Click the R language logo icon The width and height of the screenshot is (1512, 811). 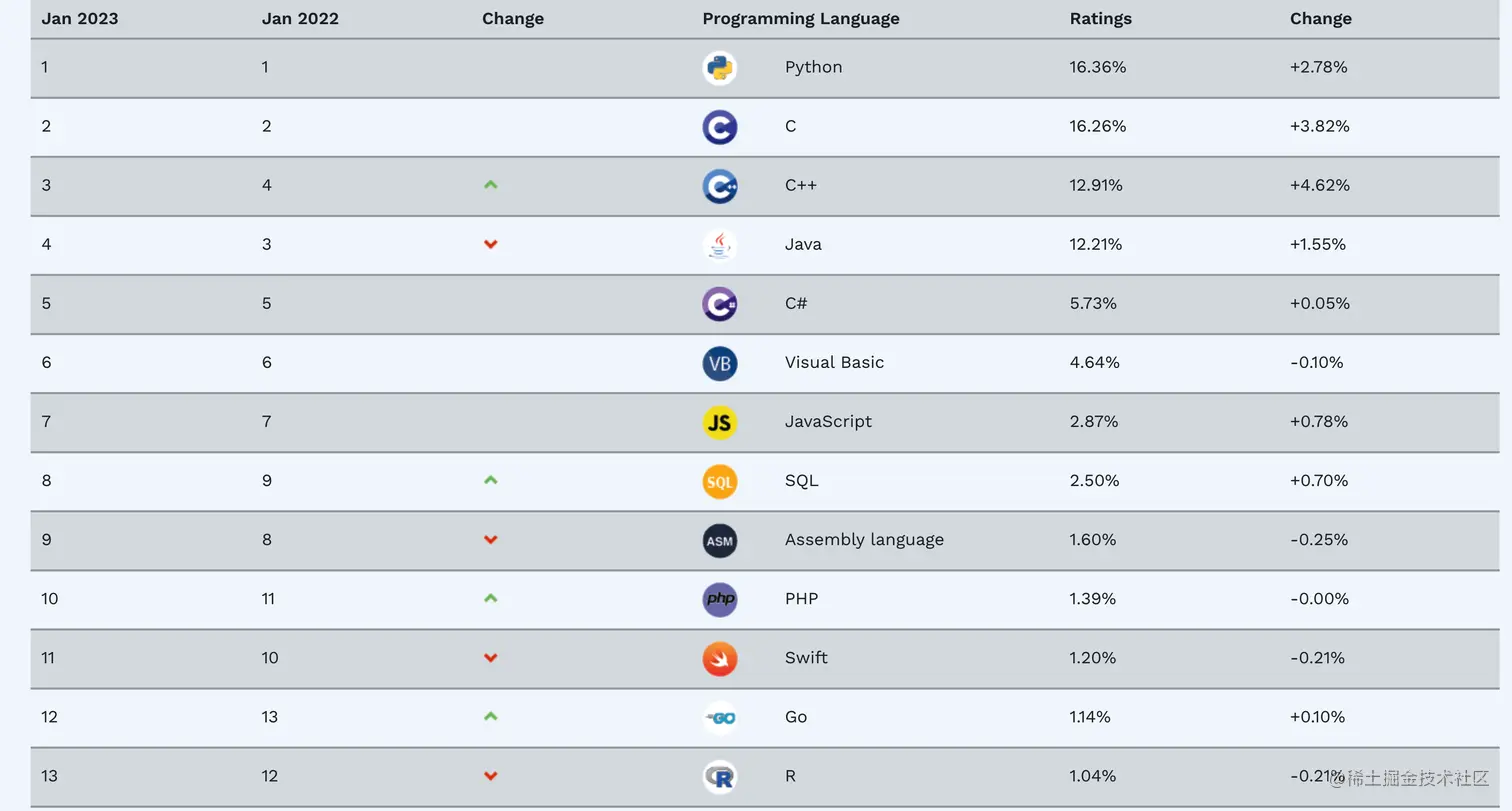719,776
